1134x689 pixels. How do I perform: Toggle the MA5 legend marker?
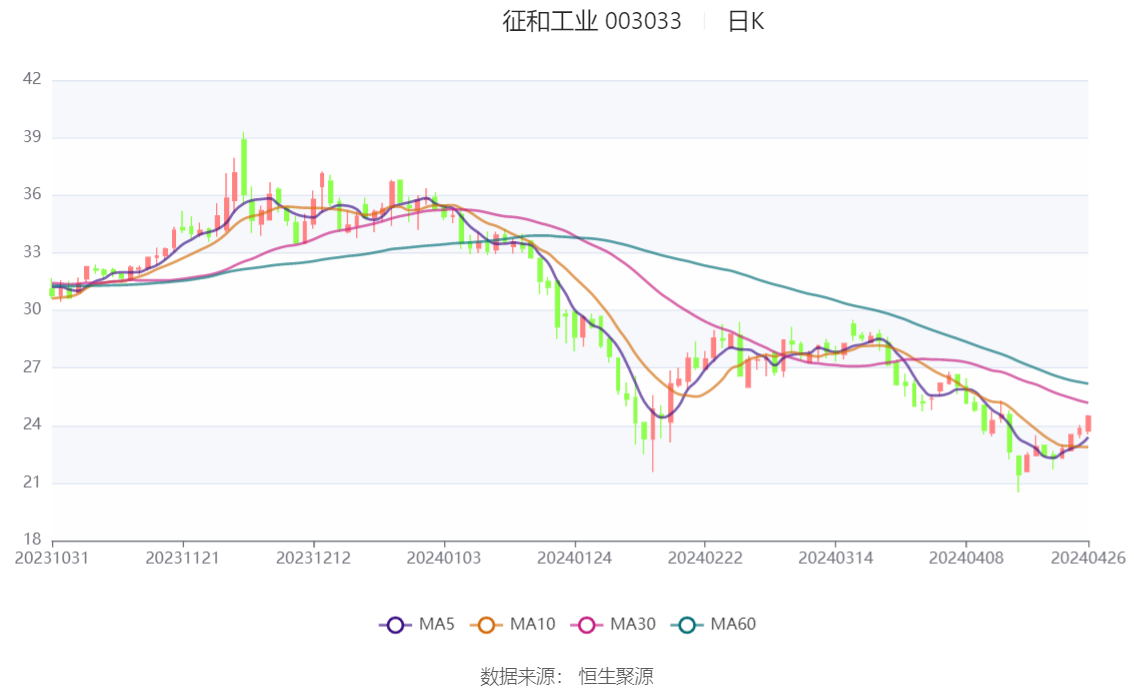coord(395,625)
